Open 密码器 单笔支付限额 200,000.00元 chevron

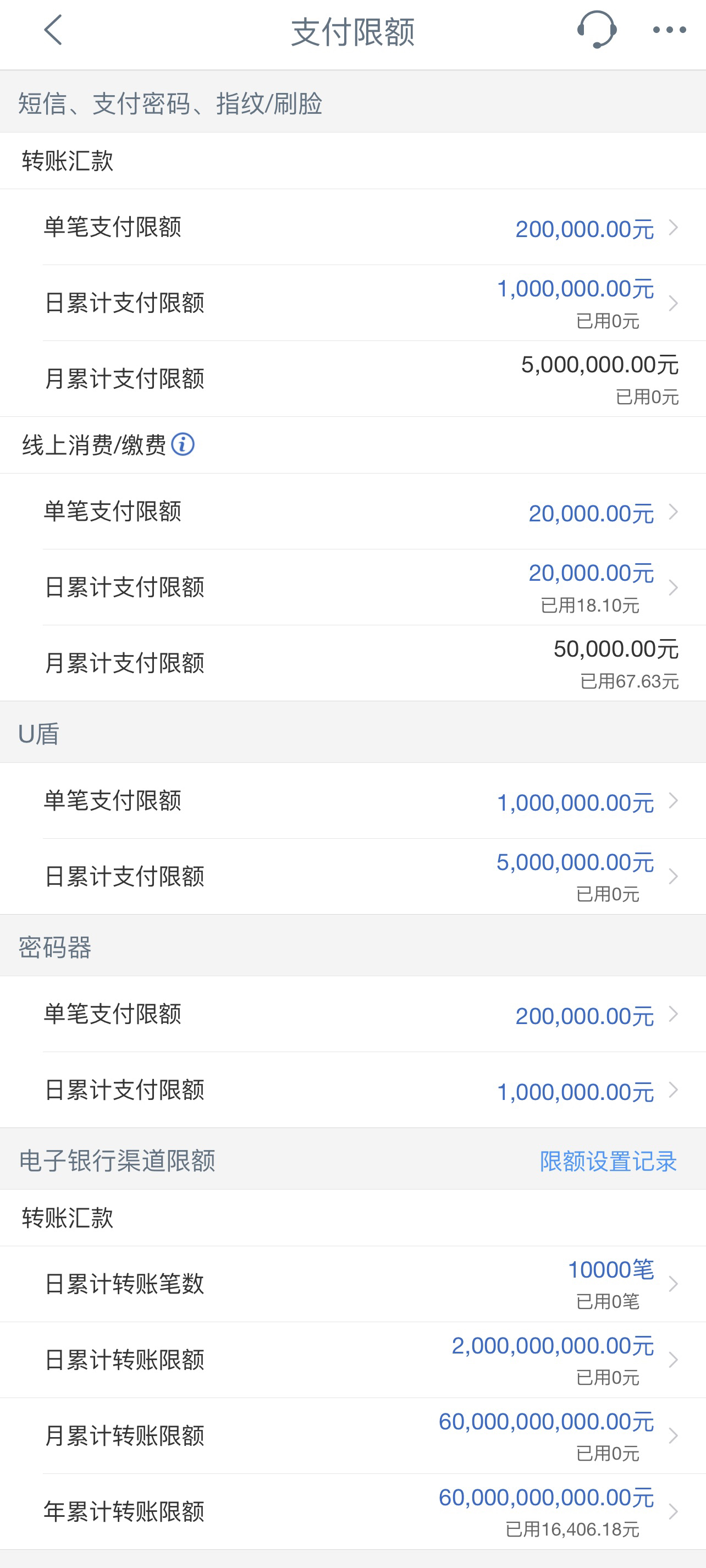point(673,1014)
